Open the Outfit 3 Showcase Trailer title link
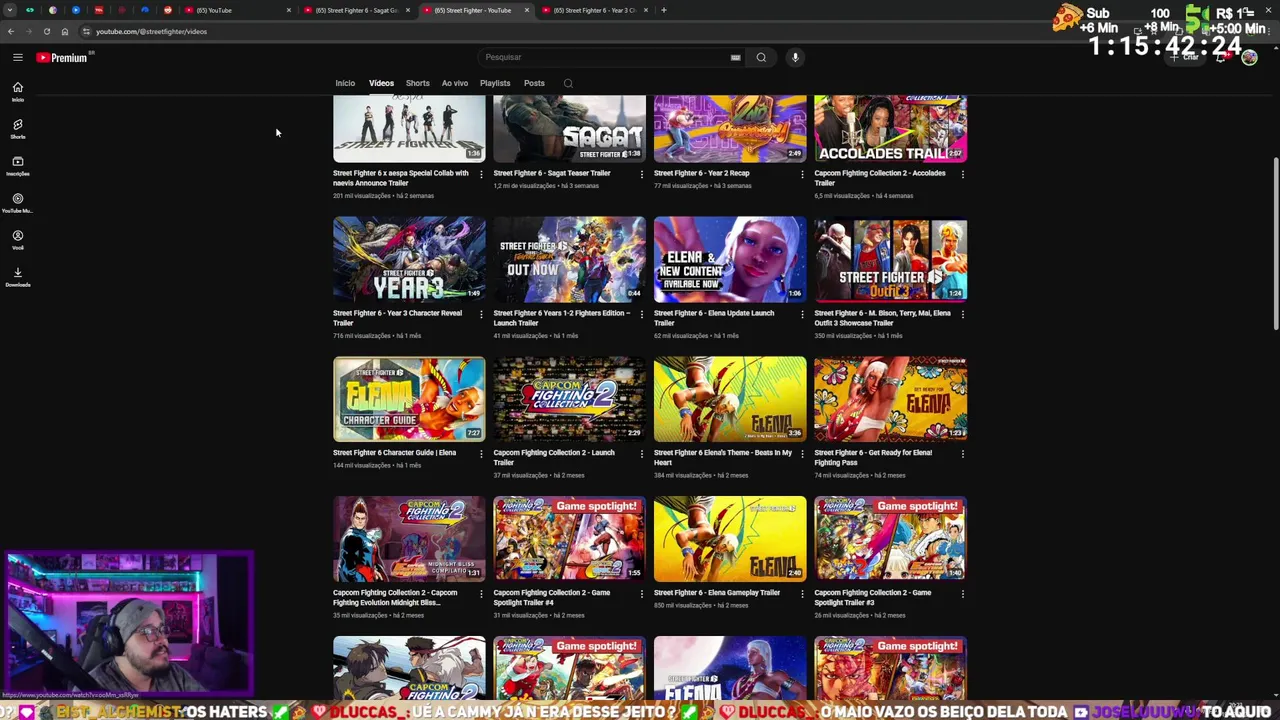Viewport: 1280px width, 720px height. tap(882, 318)
